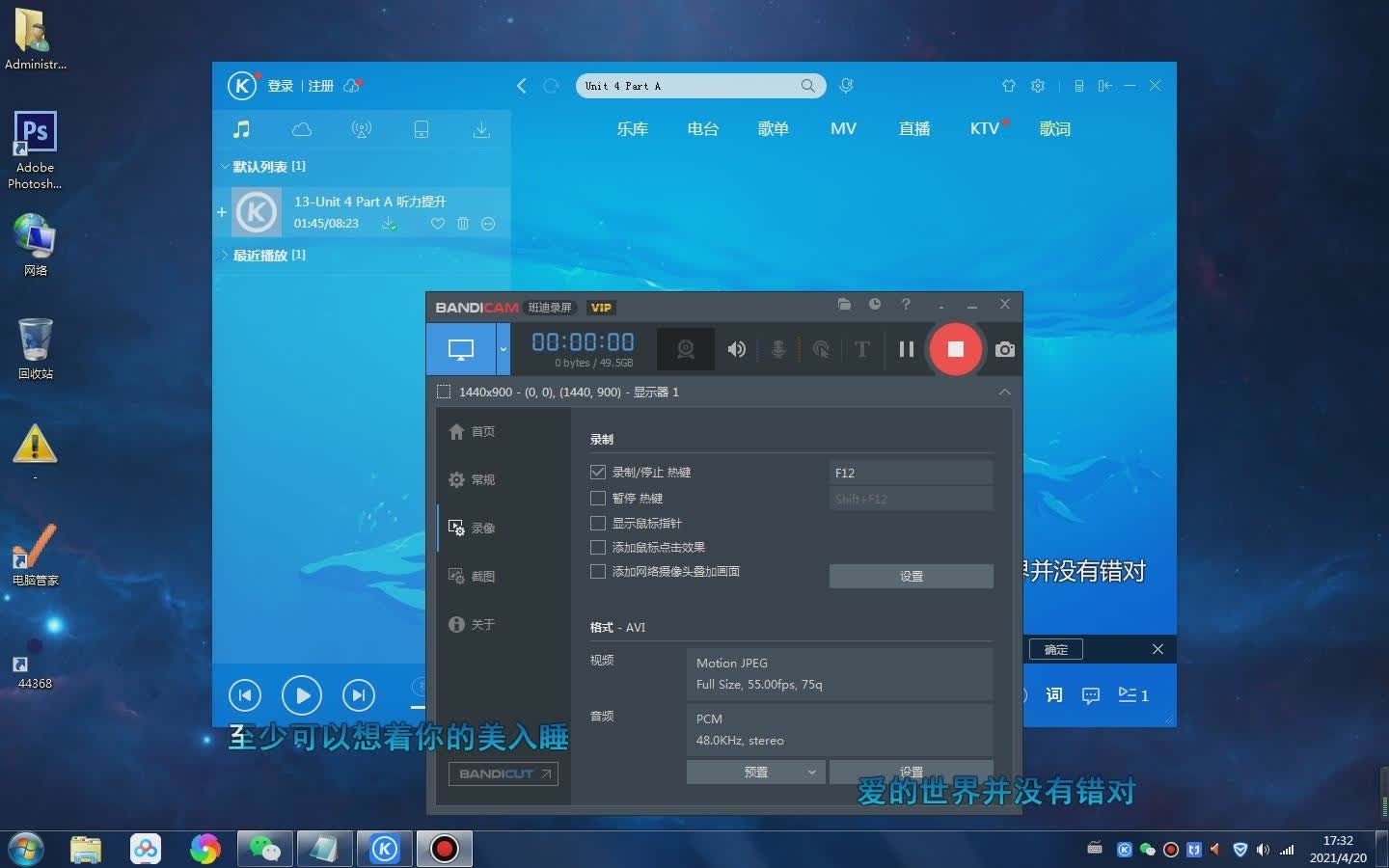Image resolution: width=1389 pixels, height=868 pixels.
Task: Open the webcam overlay in Bandicam
Action: pos(686,349)
